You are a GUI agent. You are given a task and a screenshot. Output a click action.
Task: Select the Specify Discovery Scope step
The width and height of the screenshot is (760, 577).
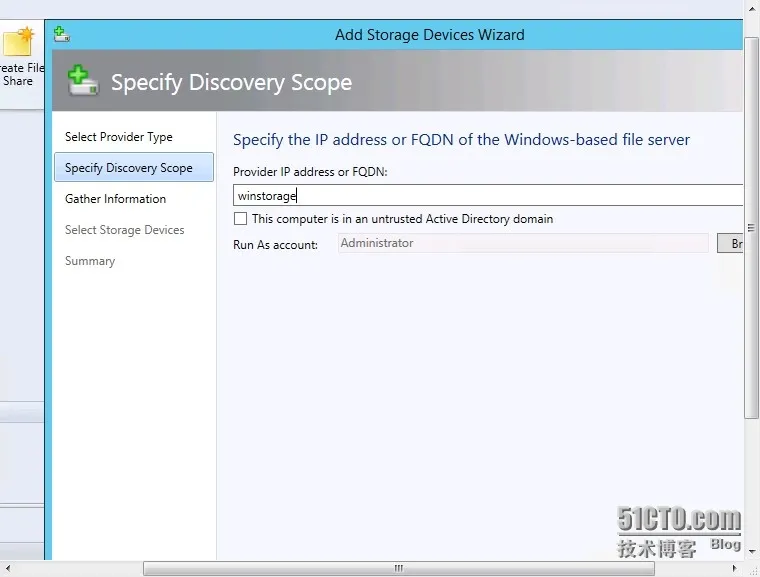coord(128,168)
